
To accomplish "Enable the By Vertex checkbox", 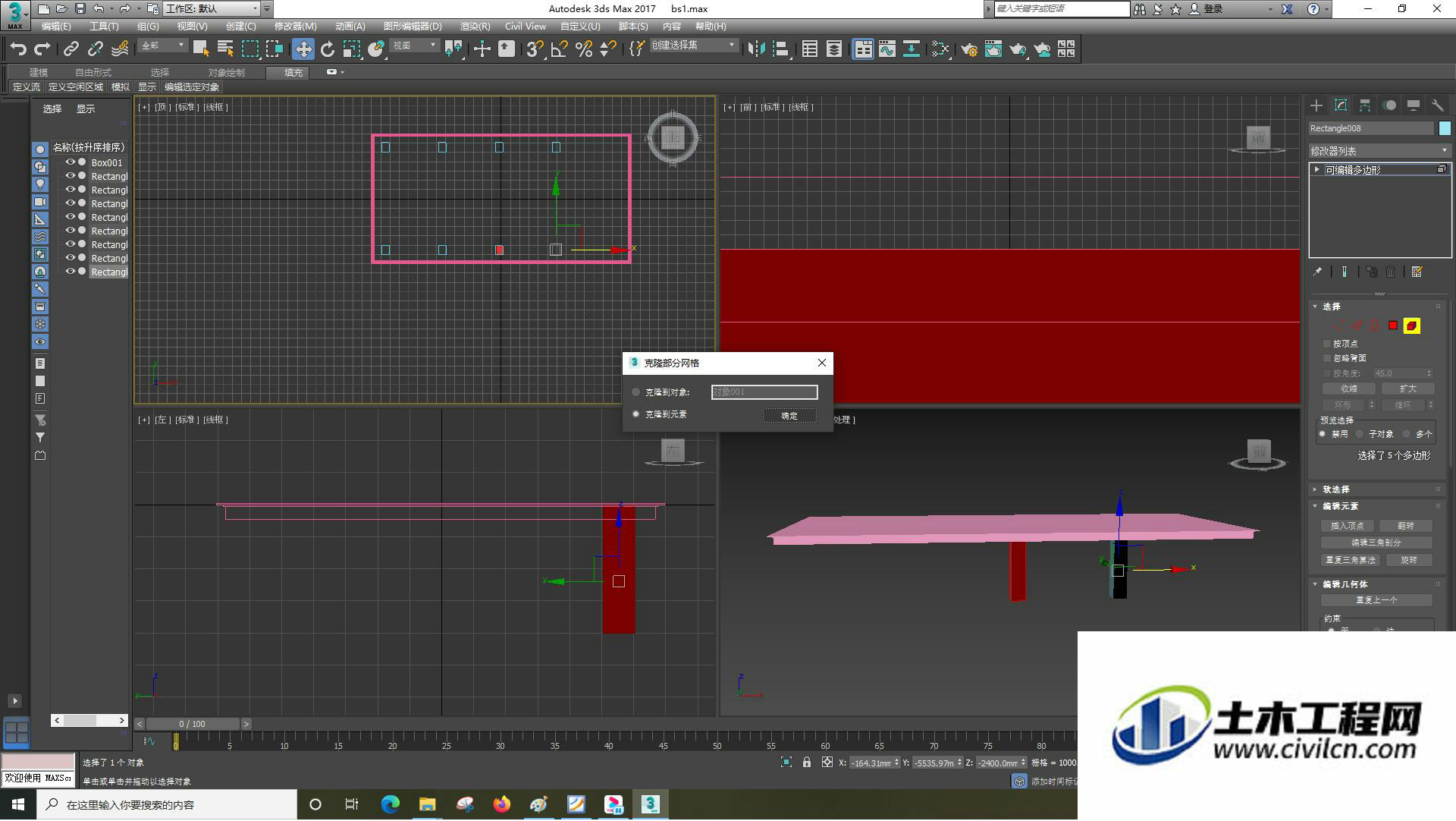I will point(1327,344).
